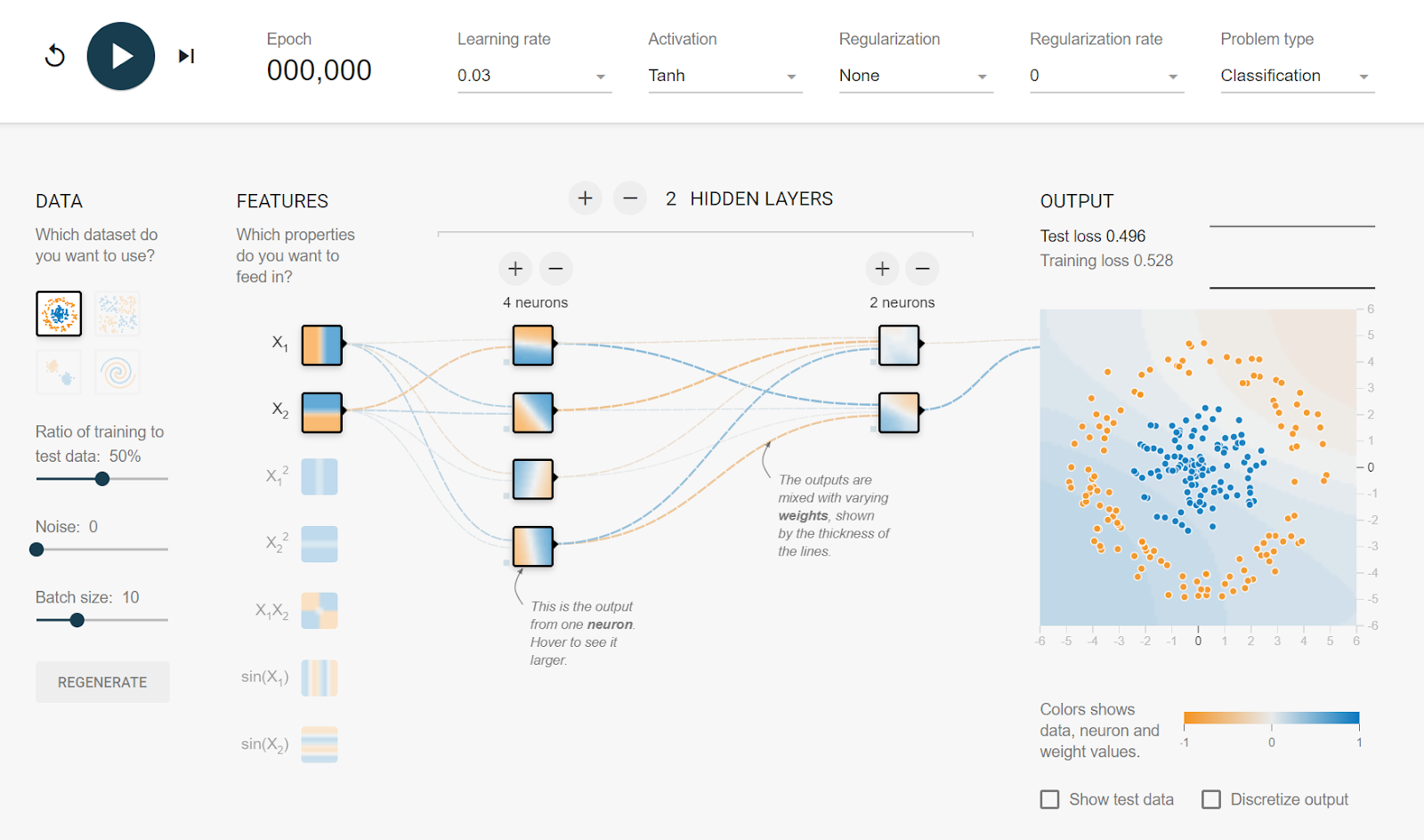
Task: Enable the sin(X1) feature
Action: (320, 677)
